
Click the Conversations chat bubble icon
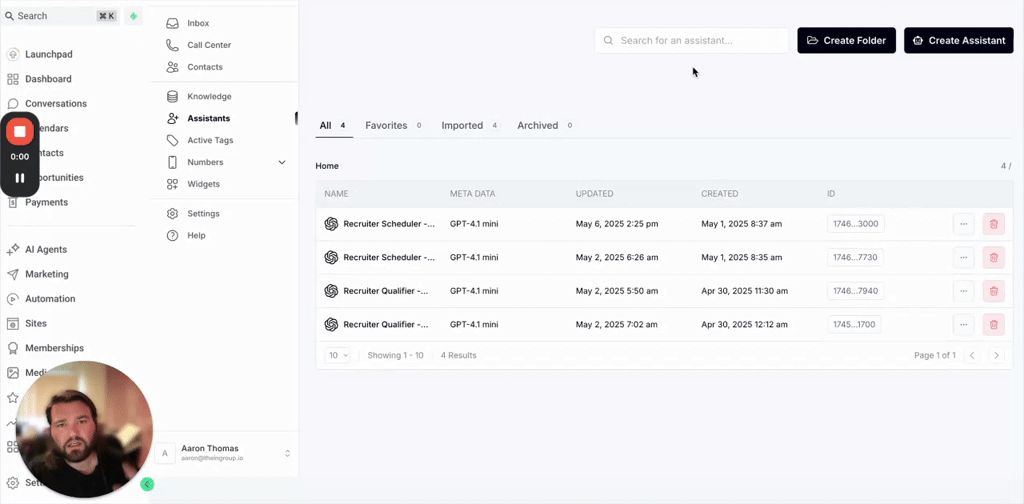12,104
